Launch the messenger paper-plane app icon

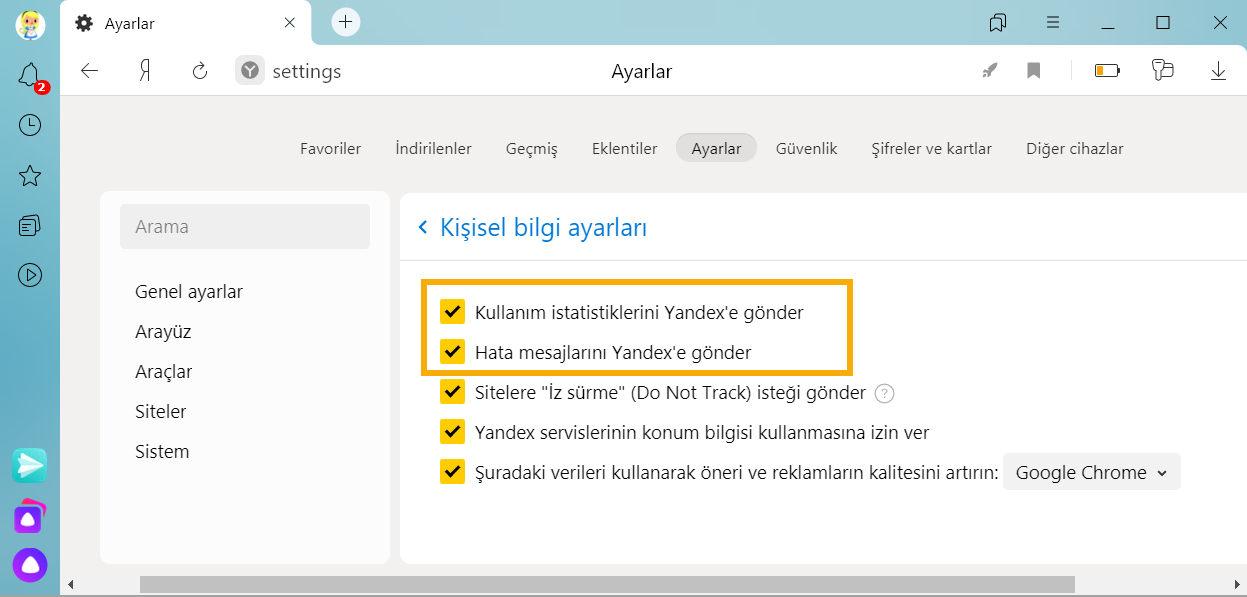tap(30, 465)
